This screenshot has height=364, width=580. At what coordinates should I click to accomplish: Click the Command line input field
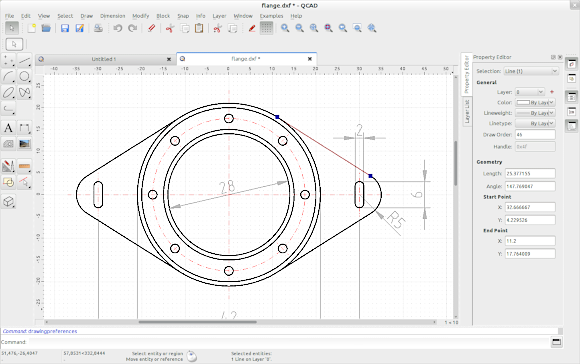(x=289, y=342)
